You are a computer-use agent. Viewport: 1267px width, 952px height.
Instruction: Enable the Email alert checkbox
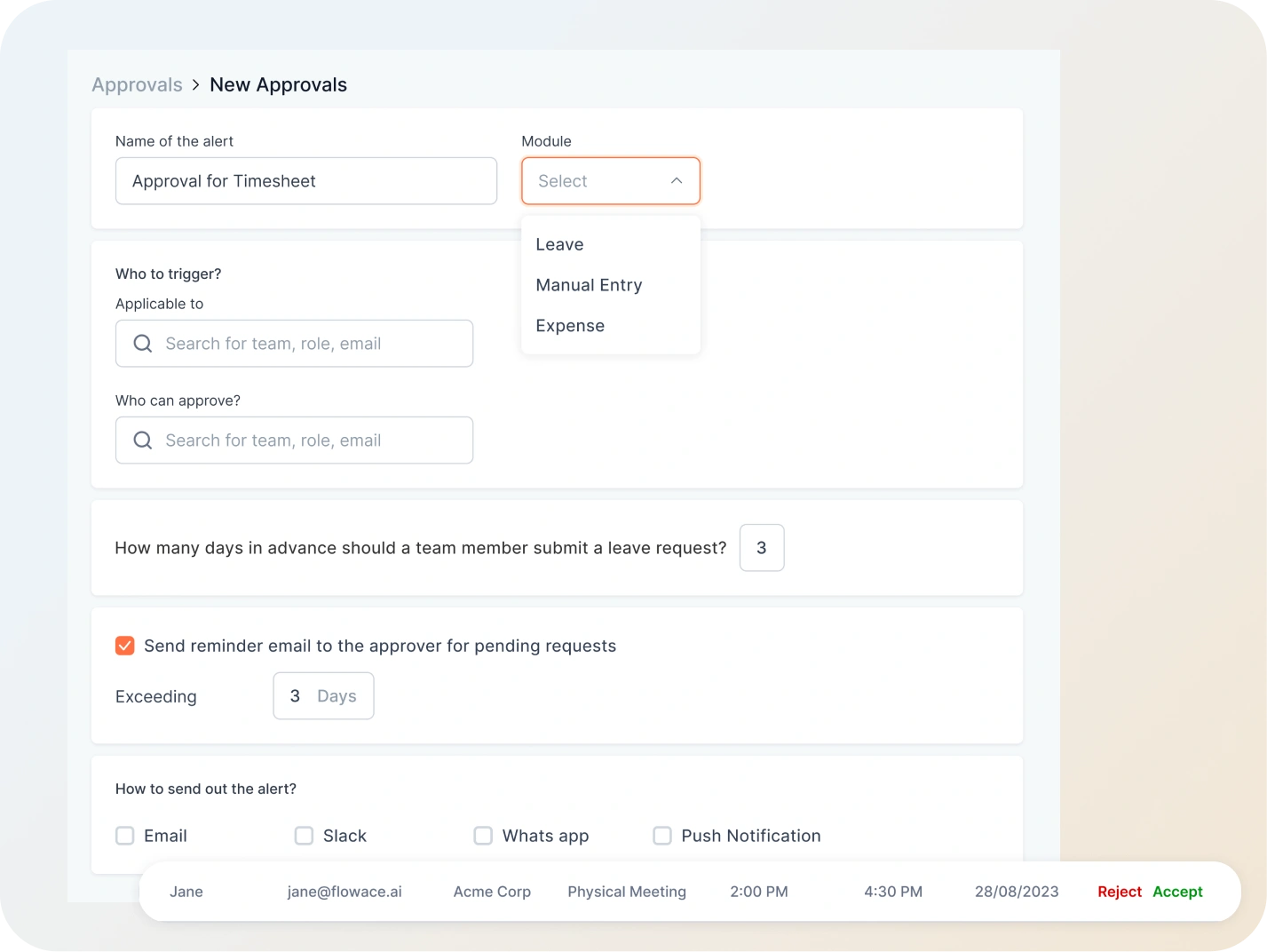[125, 836]
